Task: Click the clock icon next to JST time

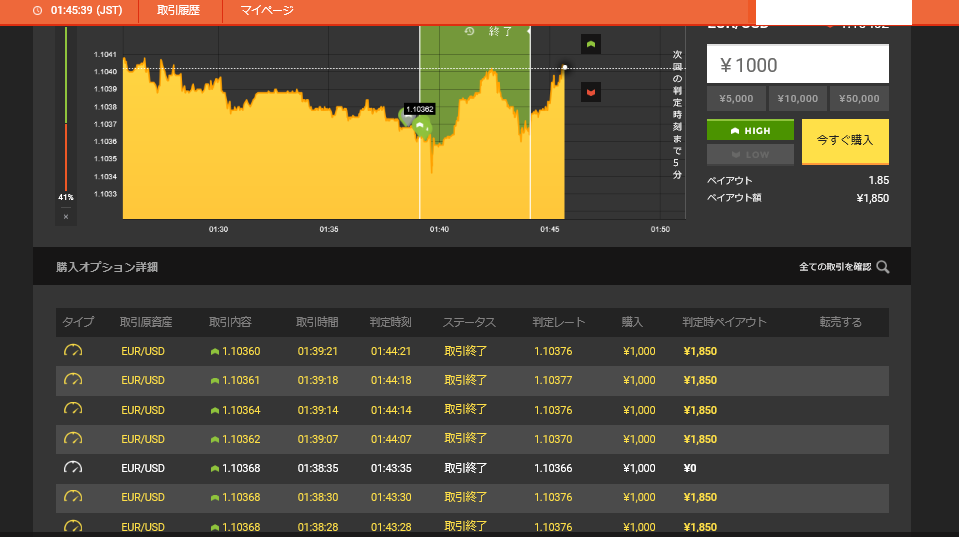Action: pyautogui.click(x=37, y=10)
